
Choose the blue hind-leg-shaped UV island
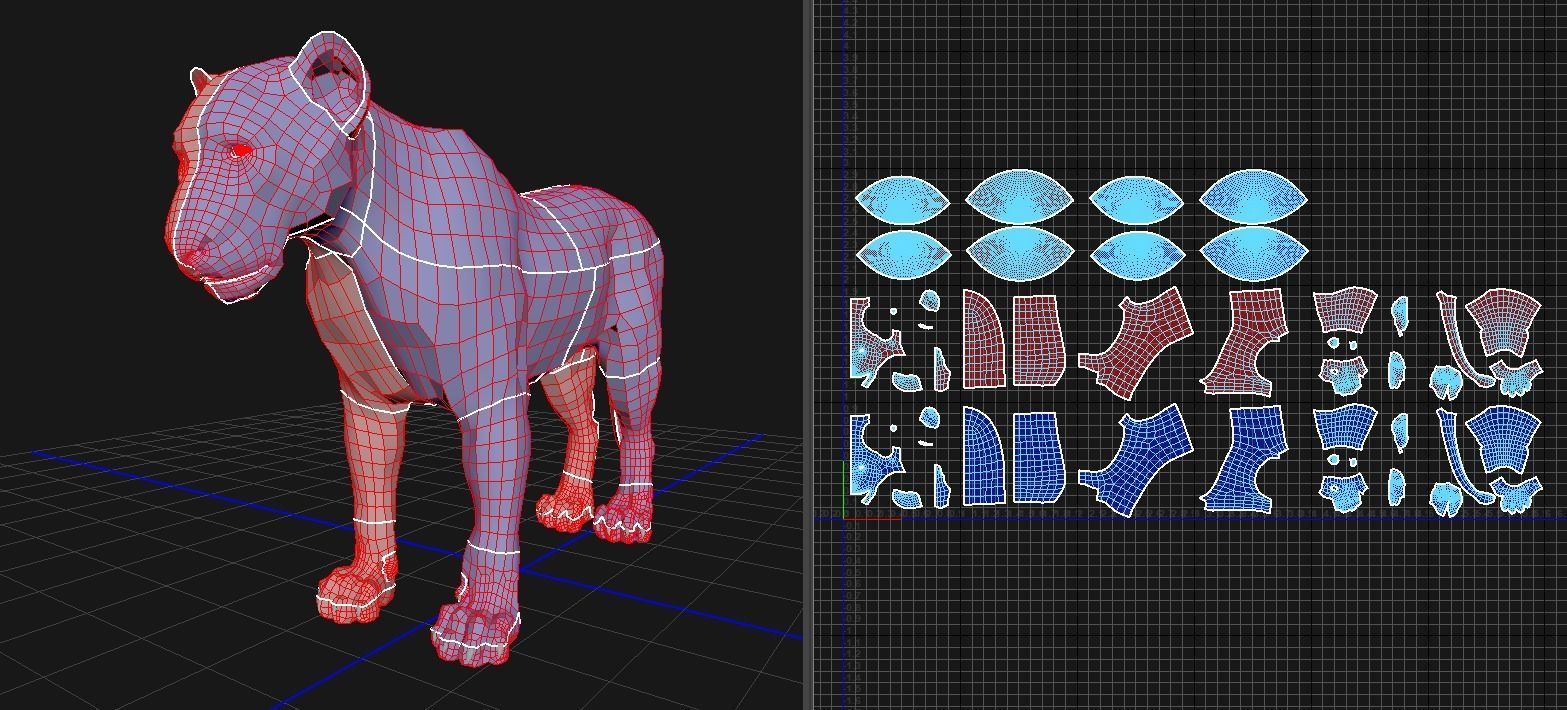[1243, 459]
